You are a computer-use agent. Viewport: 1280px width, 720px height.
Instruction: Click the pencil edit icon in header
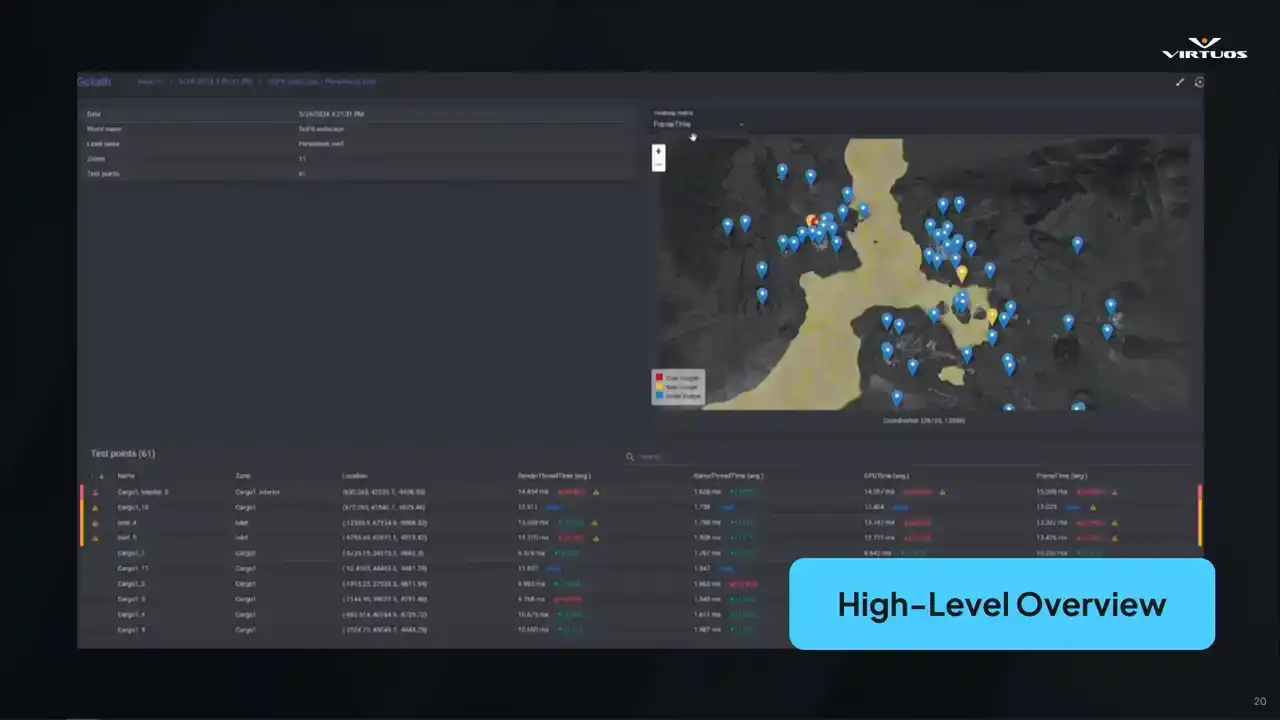pos(1180,82)
